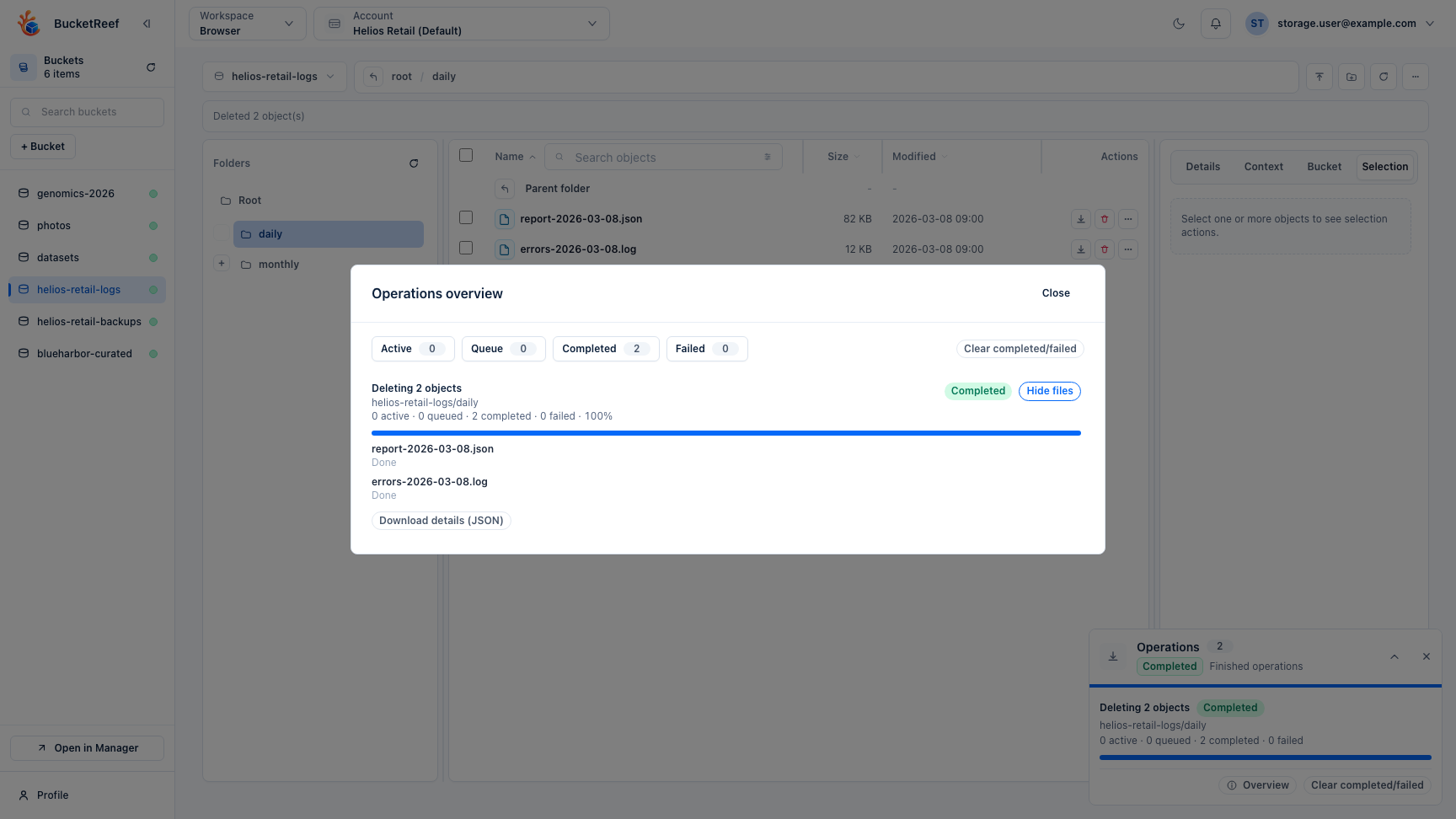Check the report-2026-03-08.json row
The width and height of the screenshot is (1456, 819).
[x=466, y=217]
